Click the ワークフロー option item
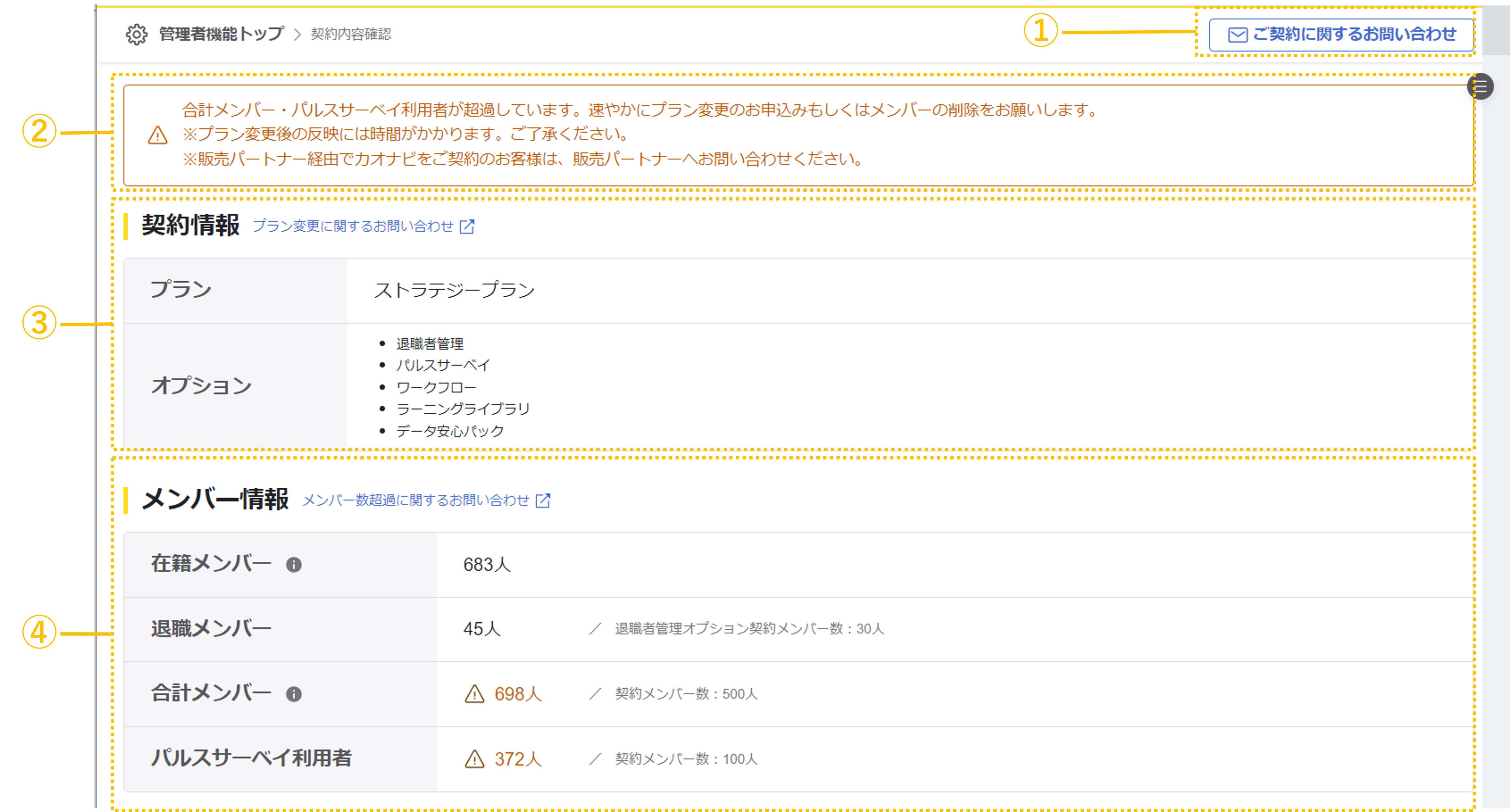This screenshot has width=1510, height=812. (436, 387)
